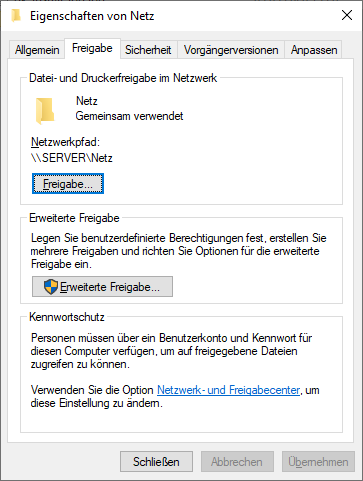Go to the Anpassen tab
Screen dimensions: 363x481
(314, 50)
